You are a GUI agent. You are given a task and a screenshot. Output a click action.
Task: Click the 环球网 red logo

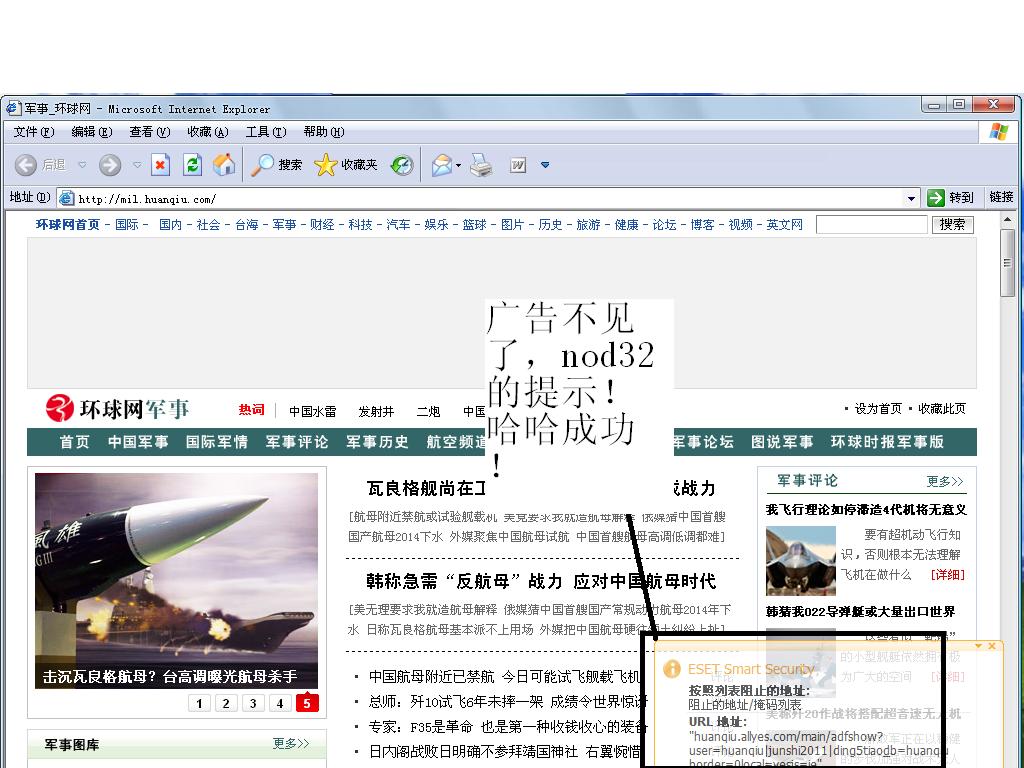point(59,408)
